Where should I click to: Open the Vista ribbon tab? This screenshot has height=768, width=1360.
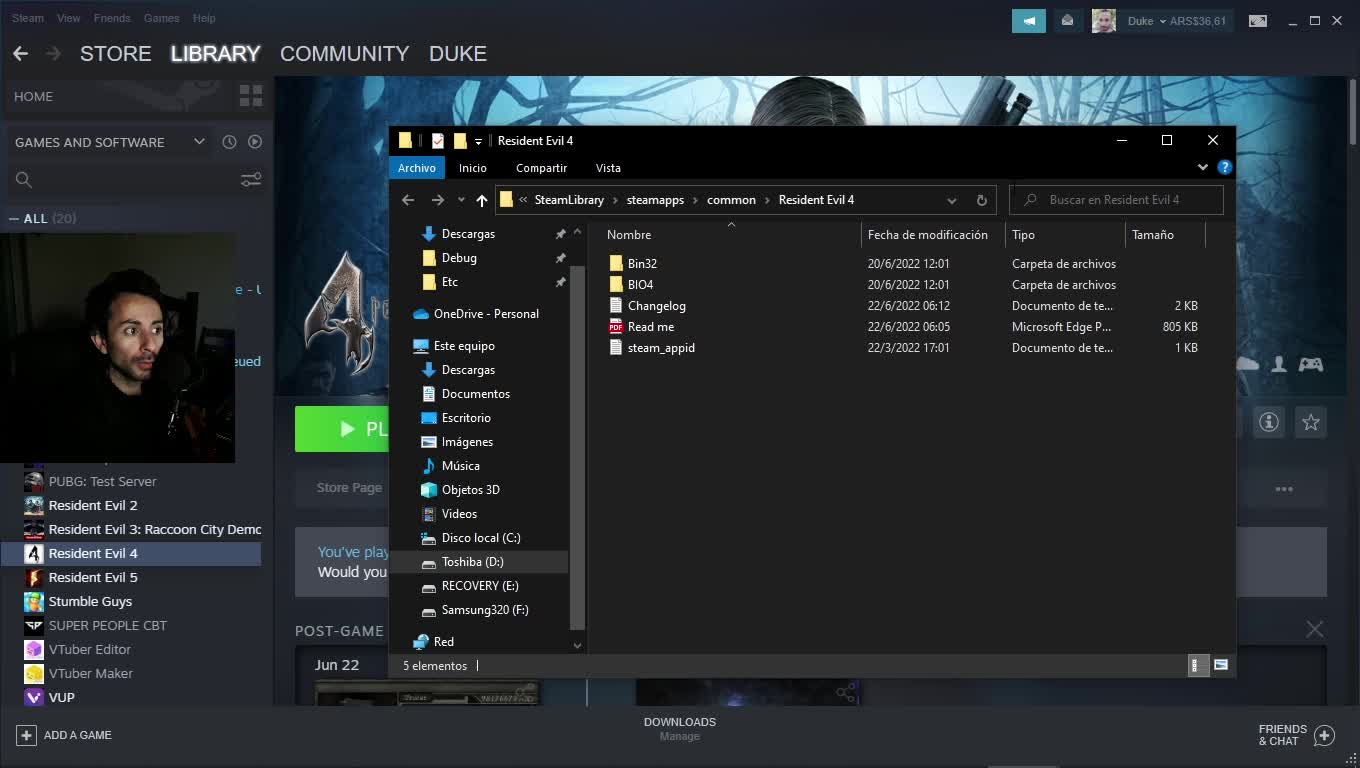point(608,168)
